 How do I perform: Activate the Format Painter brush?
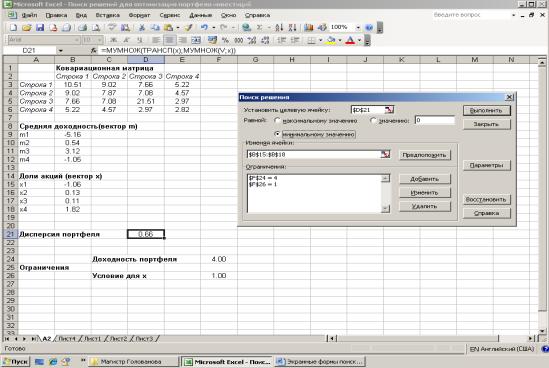click(189, 27)
